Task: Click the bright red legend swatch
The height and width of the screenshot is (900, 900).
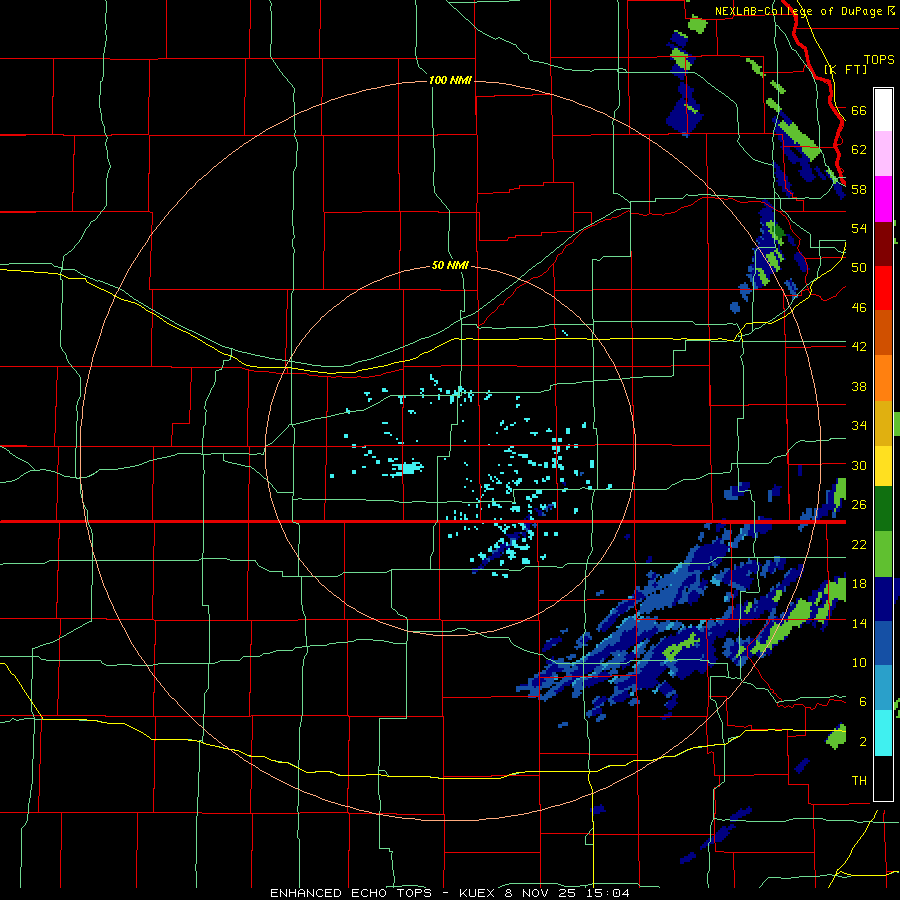Action: [x=883, y=288]
